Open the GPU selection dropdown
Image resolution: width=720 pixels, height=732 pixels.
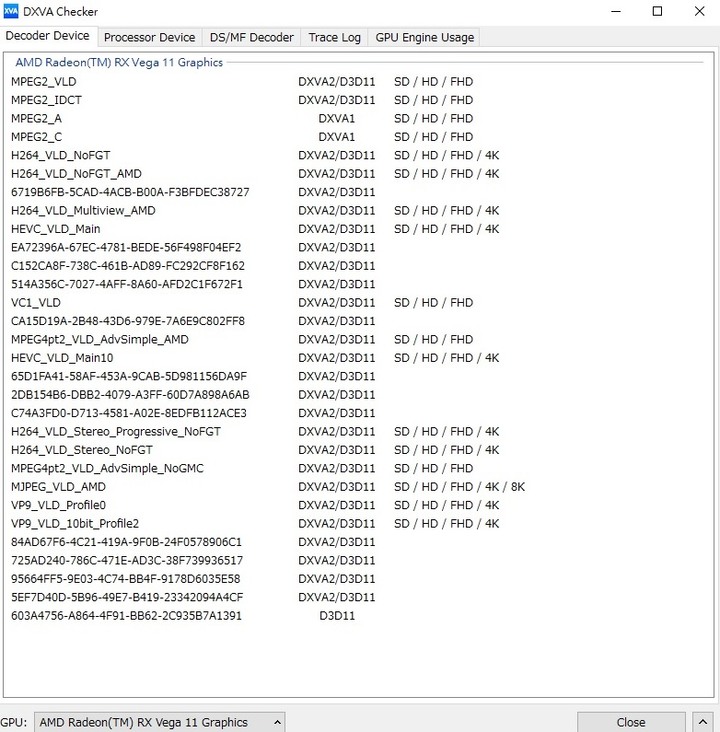click(160, 722)
